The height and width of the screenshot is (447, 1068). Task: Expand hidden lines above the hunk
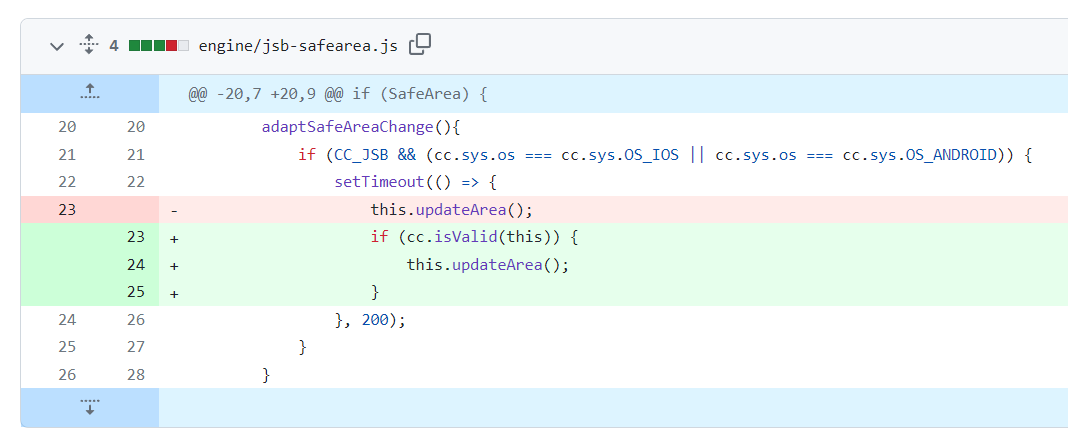(89, 93)
